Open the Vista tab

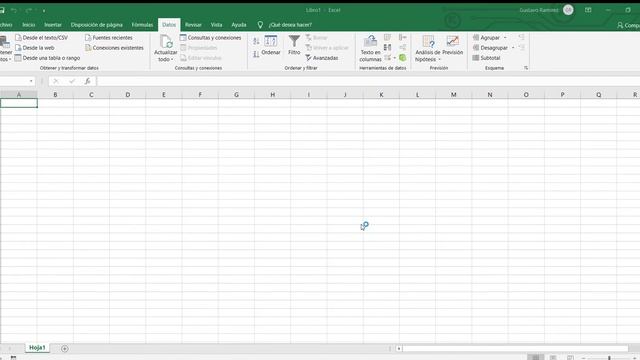[216, 25]
